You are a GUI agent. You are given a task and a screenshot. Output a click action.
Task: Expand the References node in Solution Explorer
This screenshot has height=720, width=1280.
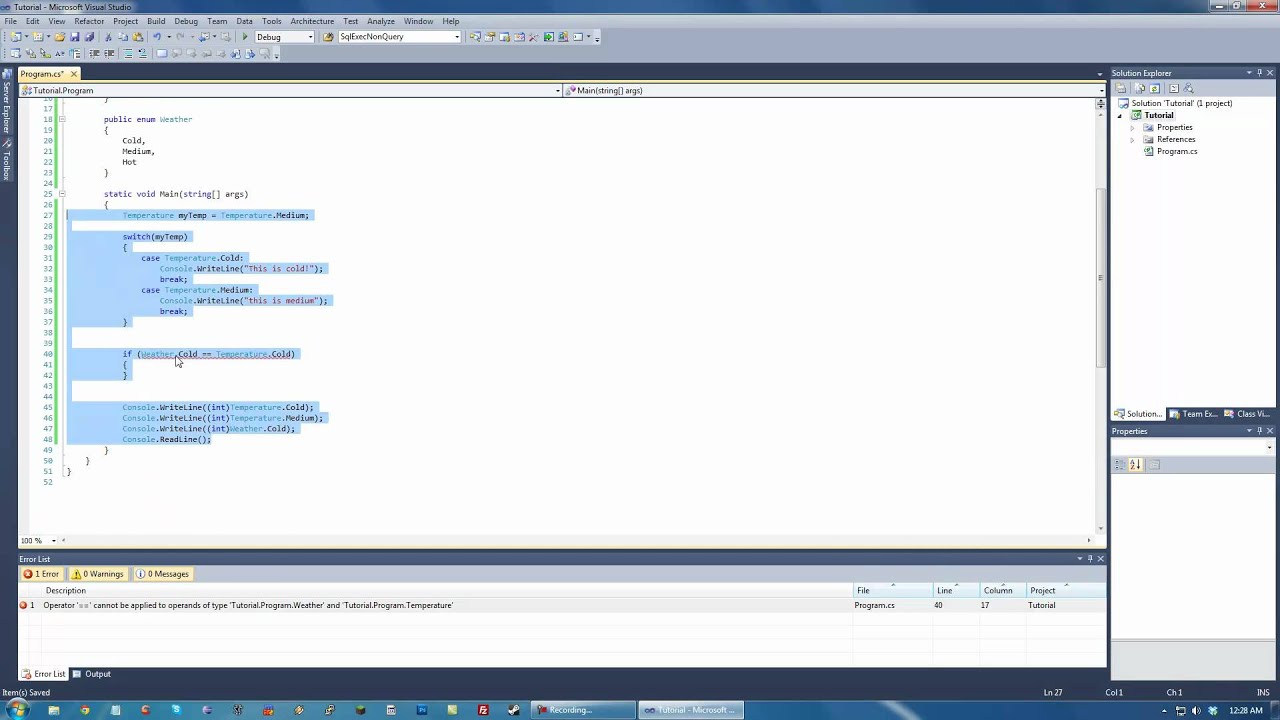click(1133, 140)
